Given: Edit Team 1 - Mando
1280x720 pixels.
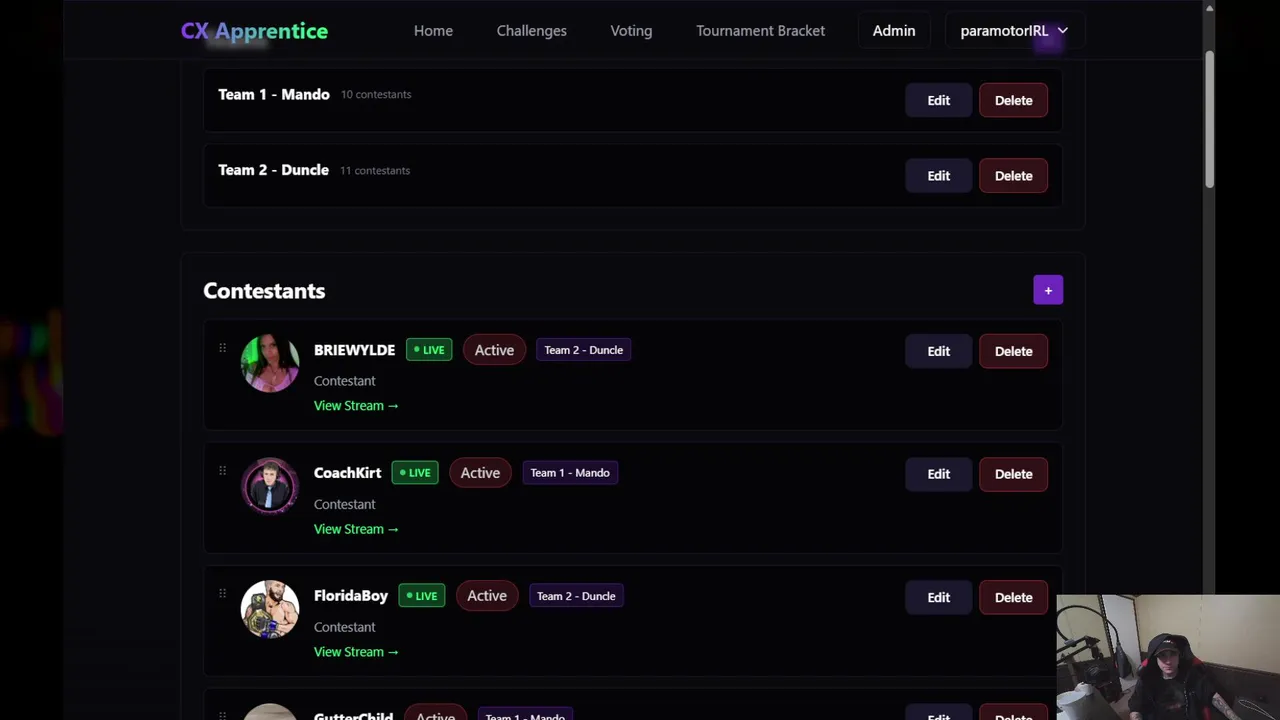Looking at the screenshot, I should [938, 100].
